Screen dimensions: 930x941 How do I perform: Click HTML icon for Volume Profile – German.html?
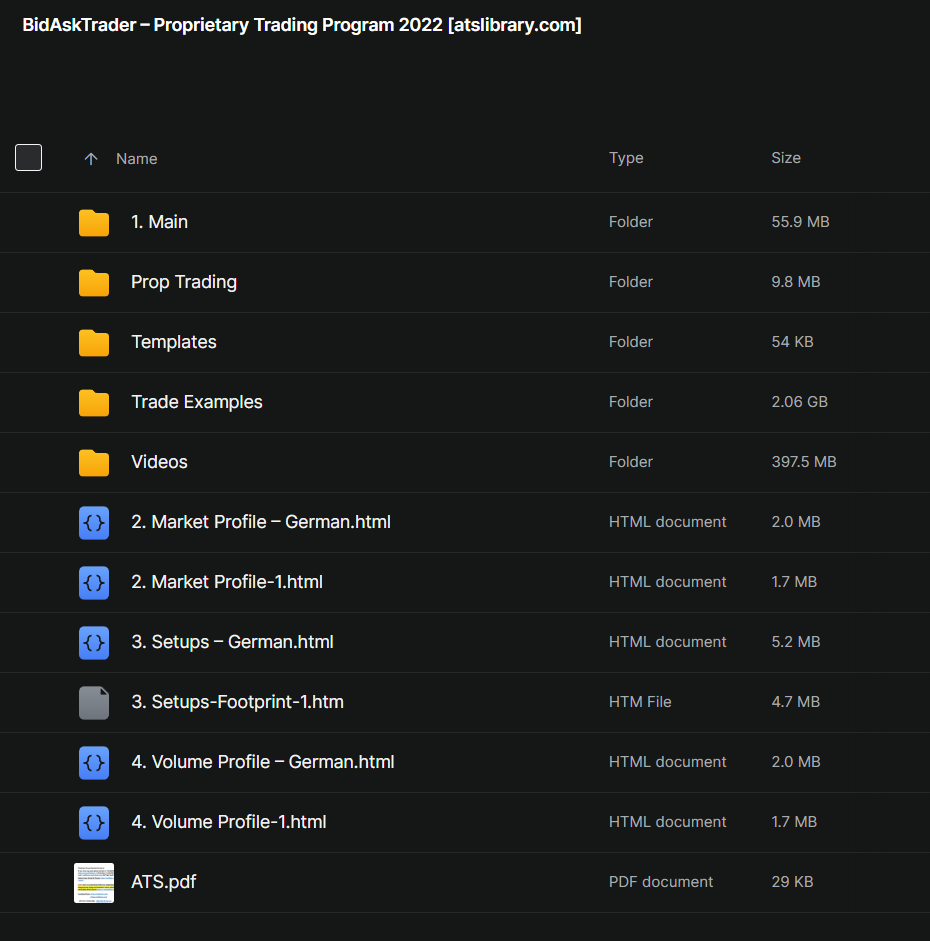coord(94,763)
